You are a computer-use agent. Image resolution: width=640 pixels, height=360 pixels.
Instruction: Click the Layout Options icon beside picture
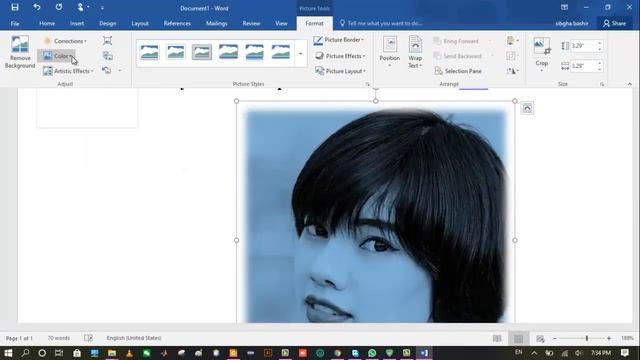[x=527, y=108]
